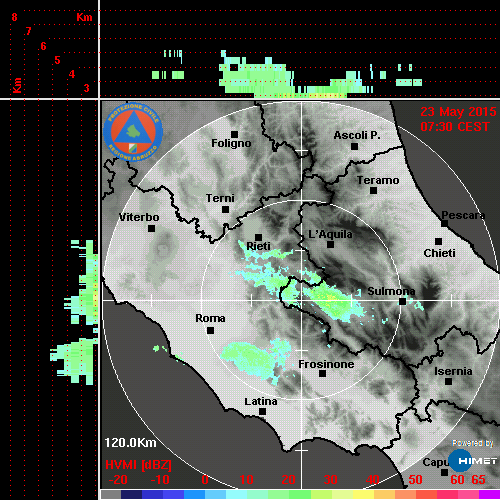The width and height of the screenshot is (500, 500).
Task: Click the 40 dBZ scale value
Action: (x=373, y=480)
